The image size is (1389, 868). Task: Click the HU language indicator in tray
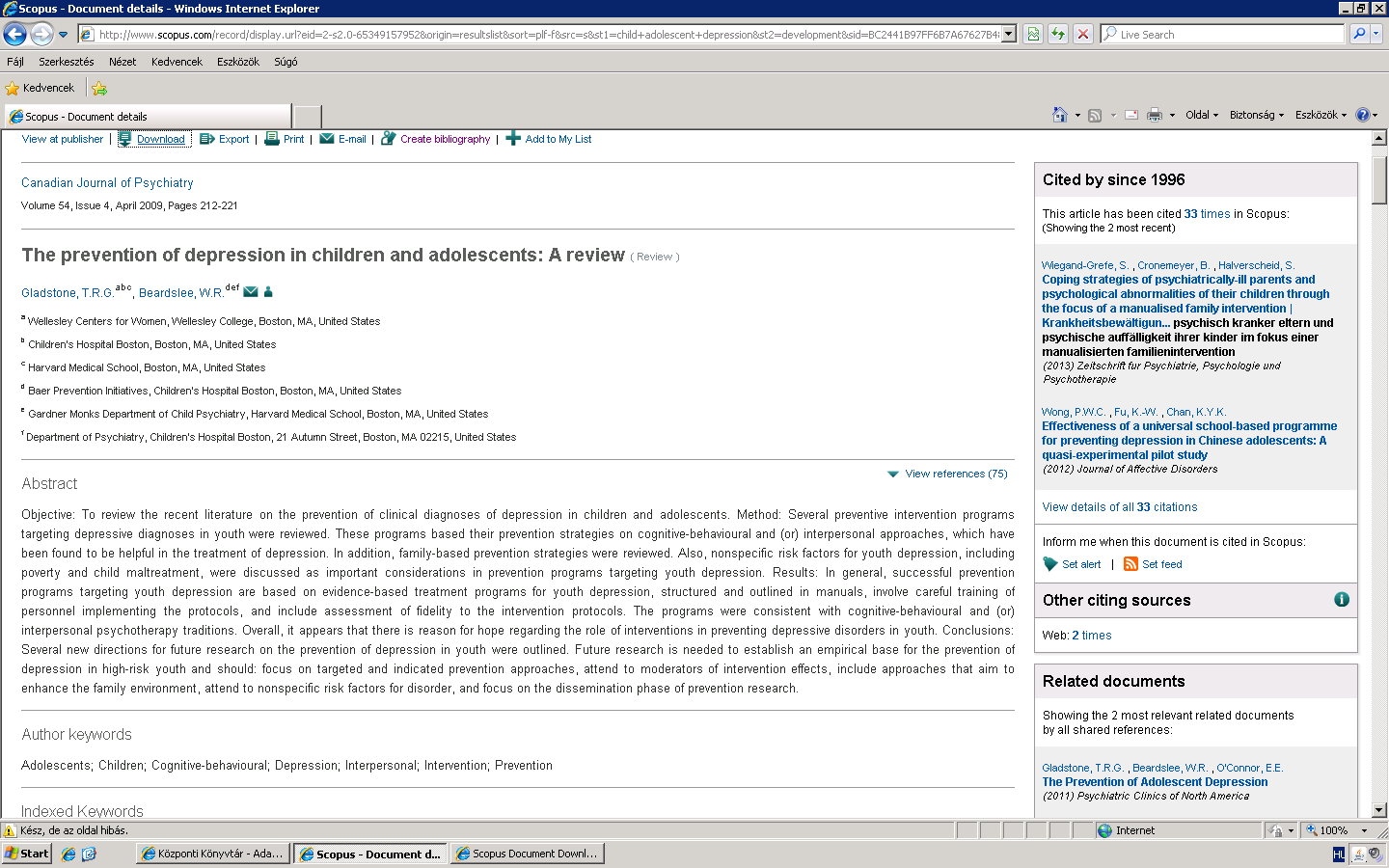1339,854
